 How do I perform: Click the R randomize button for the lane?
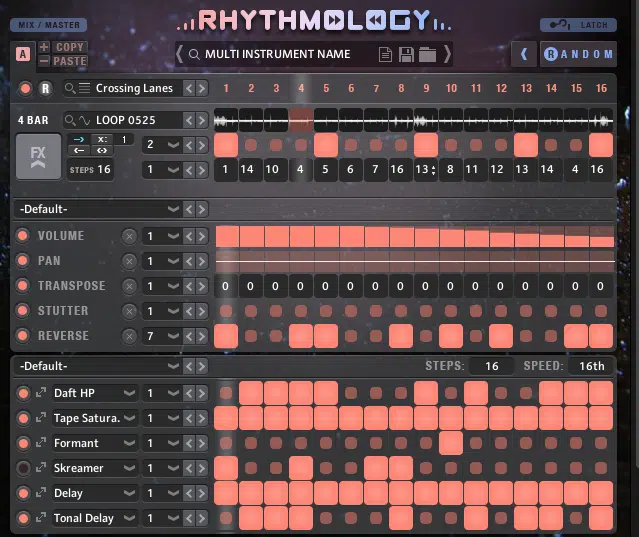(46, 88)
